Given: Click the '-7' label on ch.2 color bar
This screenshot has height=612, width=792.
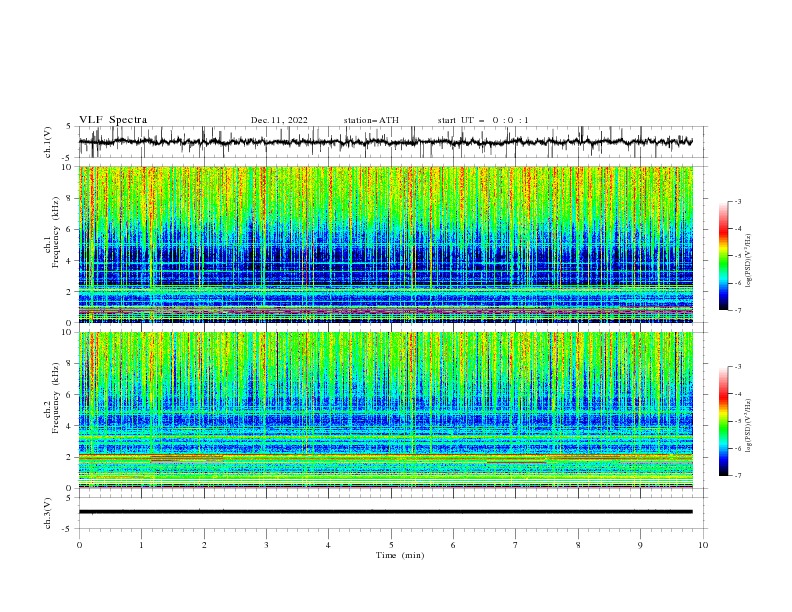Looking at the screenshot, I should pos(737,475).
